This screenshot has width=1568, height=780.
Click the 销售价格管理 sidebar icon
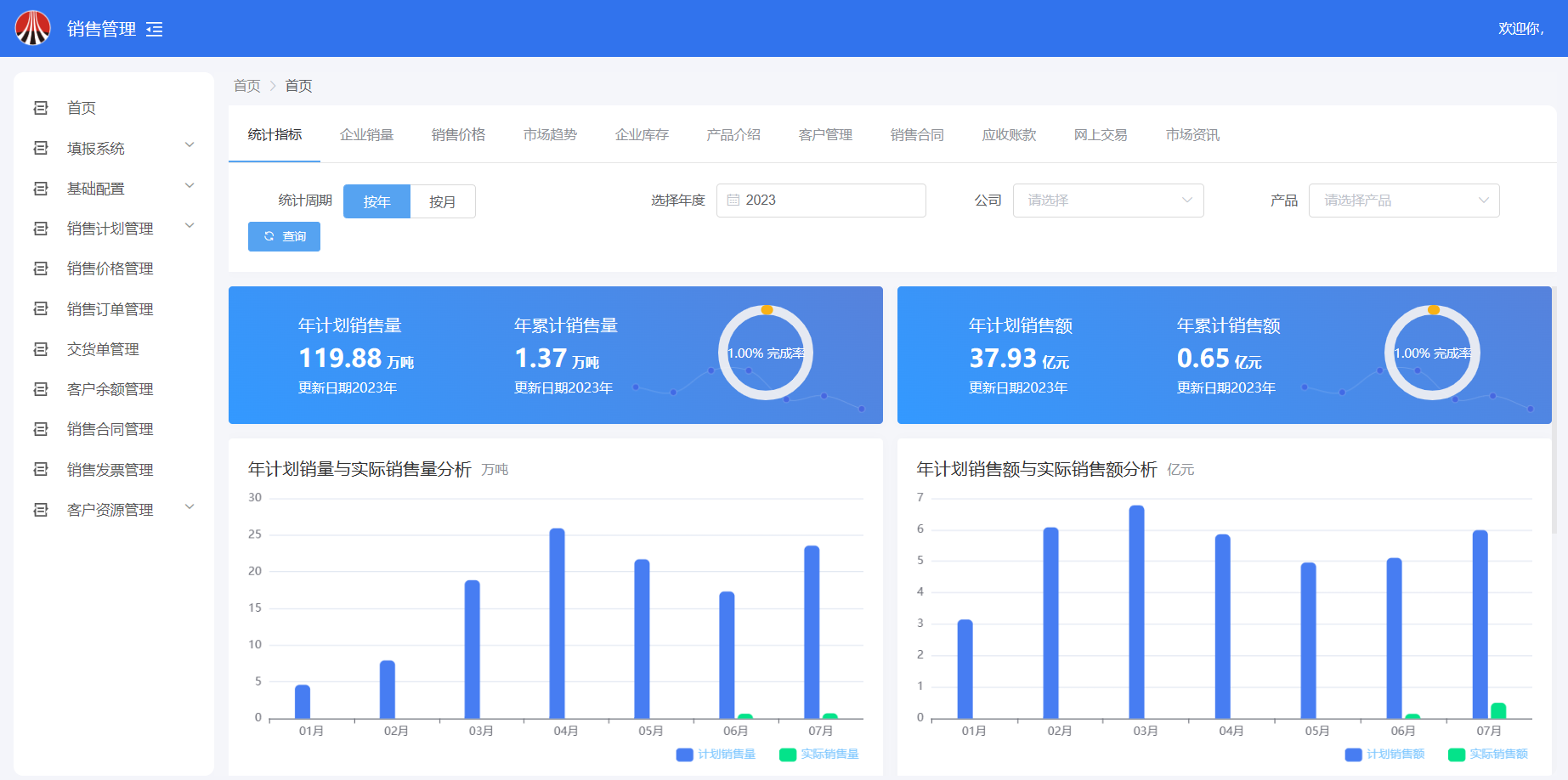pyautogui.click(x=40, y=268)
